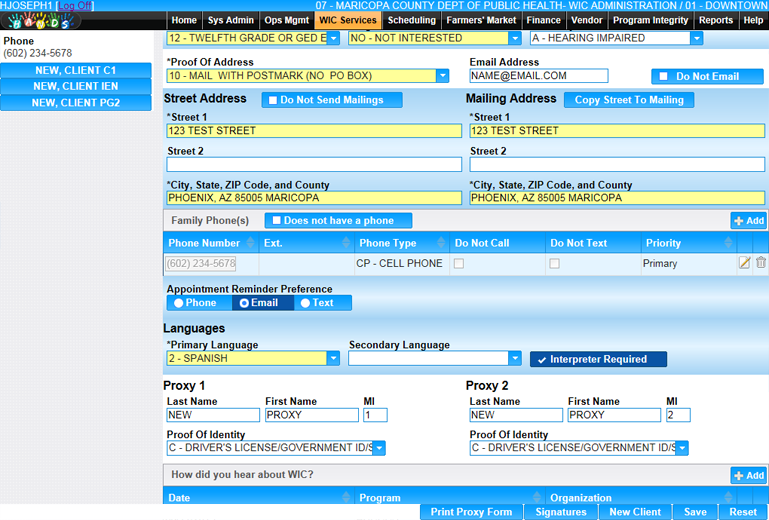Viewport: 769px width, 520px height.
Task: Click Copy Street To Mailing button
Action: [x=629, y=100]
